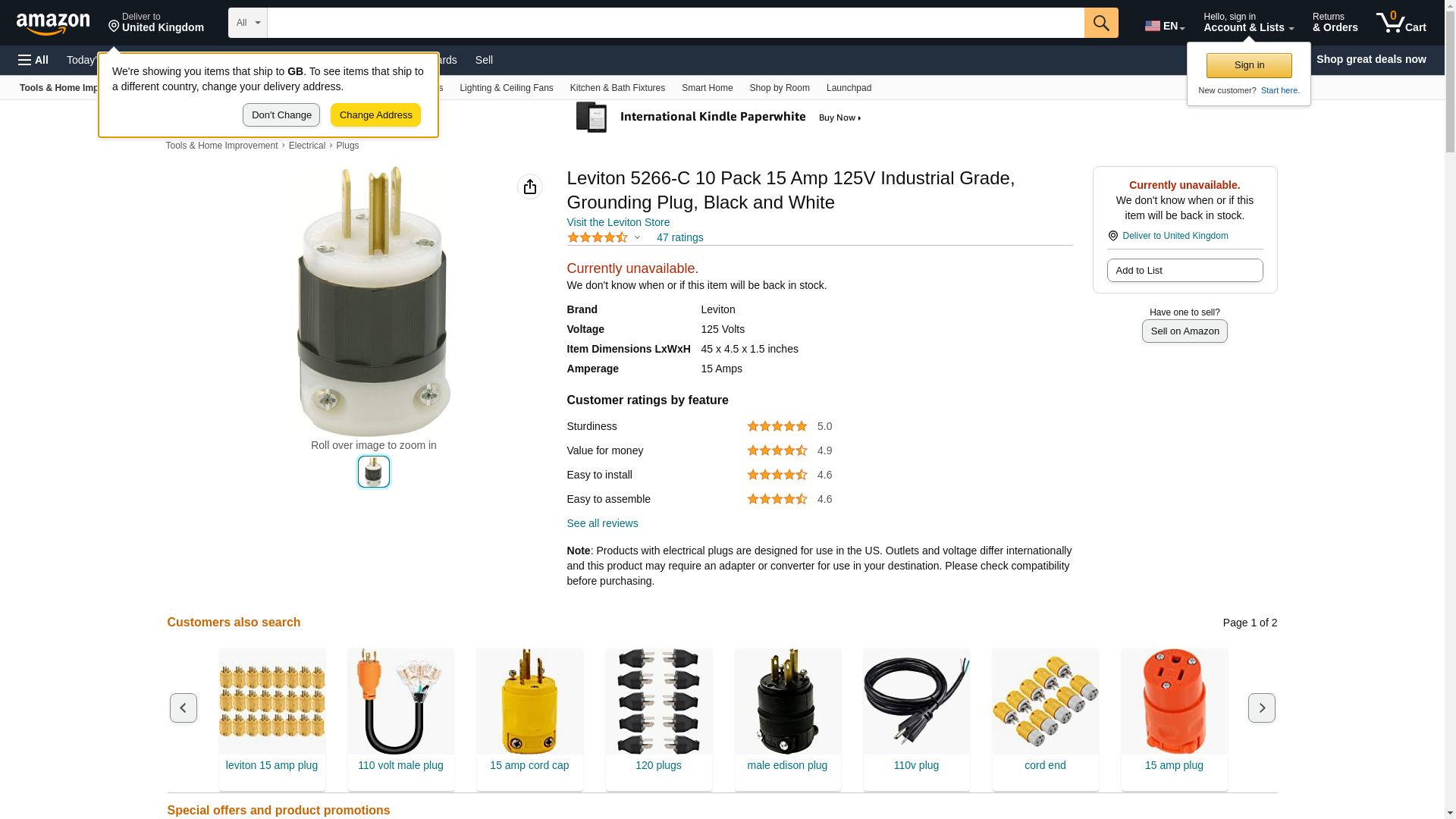Go to previous page of related searches

coord(184,708)
